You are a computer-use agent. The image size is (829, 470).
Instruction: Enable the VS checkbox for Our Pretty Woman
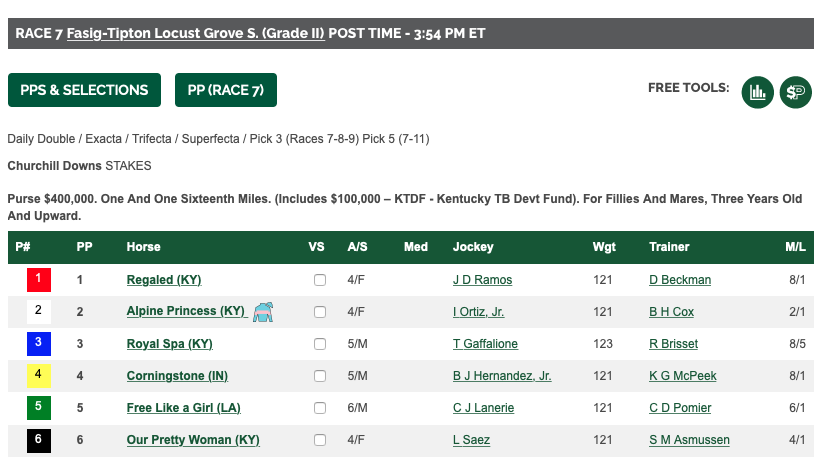(319, 440)
